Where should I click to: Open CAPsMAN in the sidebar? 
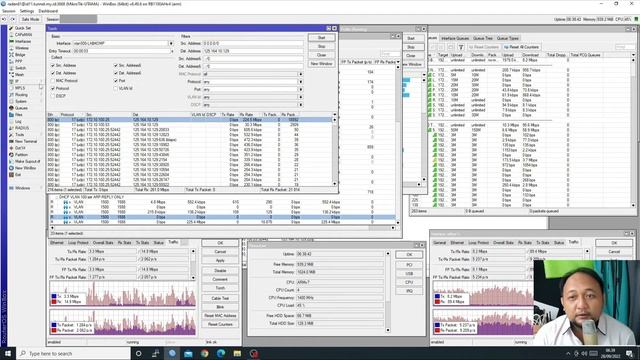[23, 35]
